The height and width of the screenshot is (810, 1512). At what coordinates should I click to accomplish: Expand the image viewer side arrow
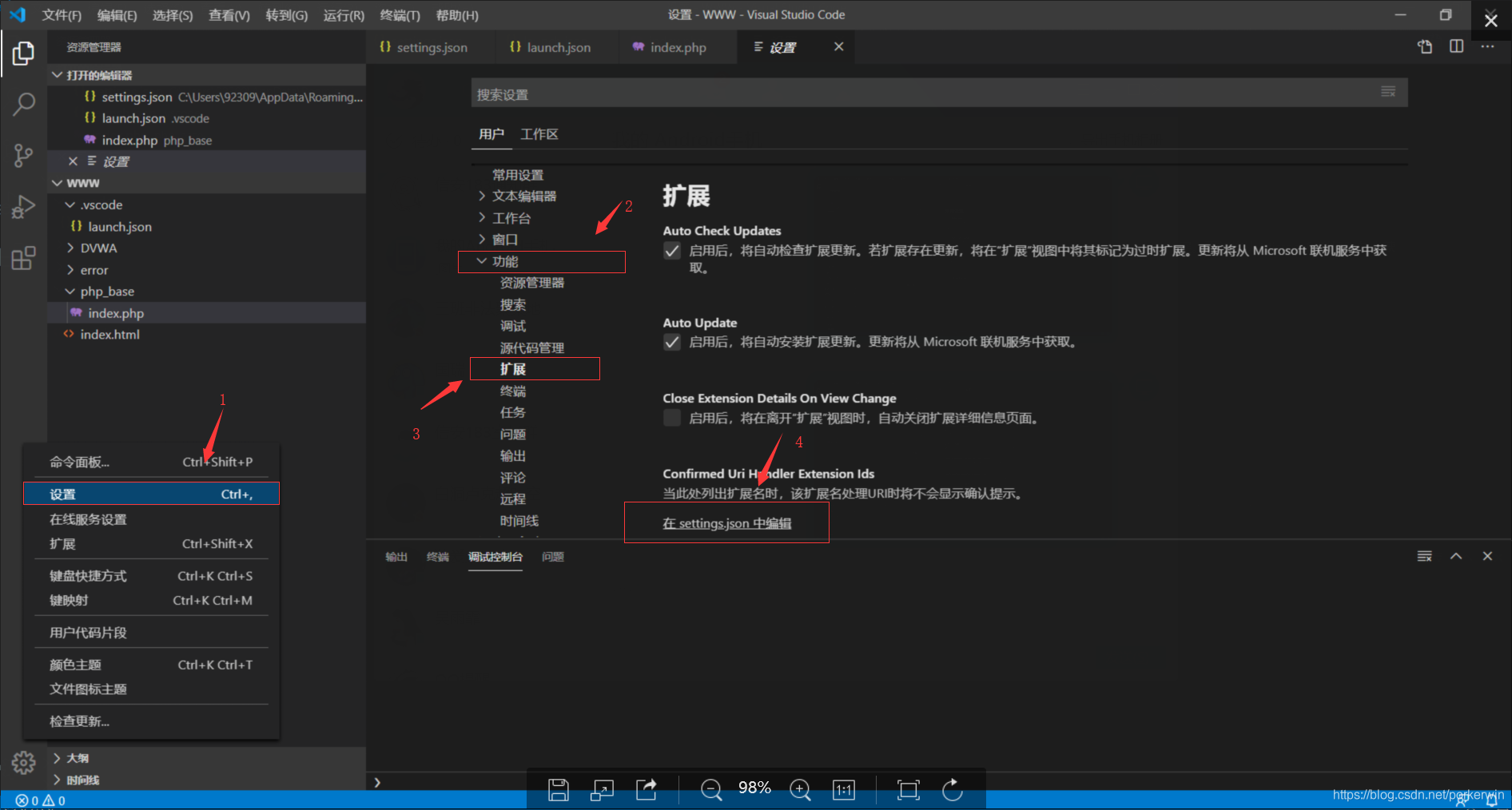[x=377, y=783]
